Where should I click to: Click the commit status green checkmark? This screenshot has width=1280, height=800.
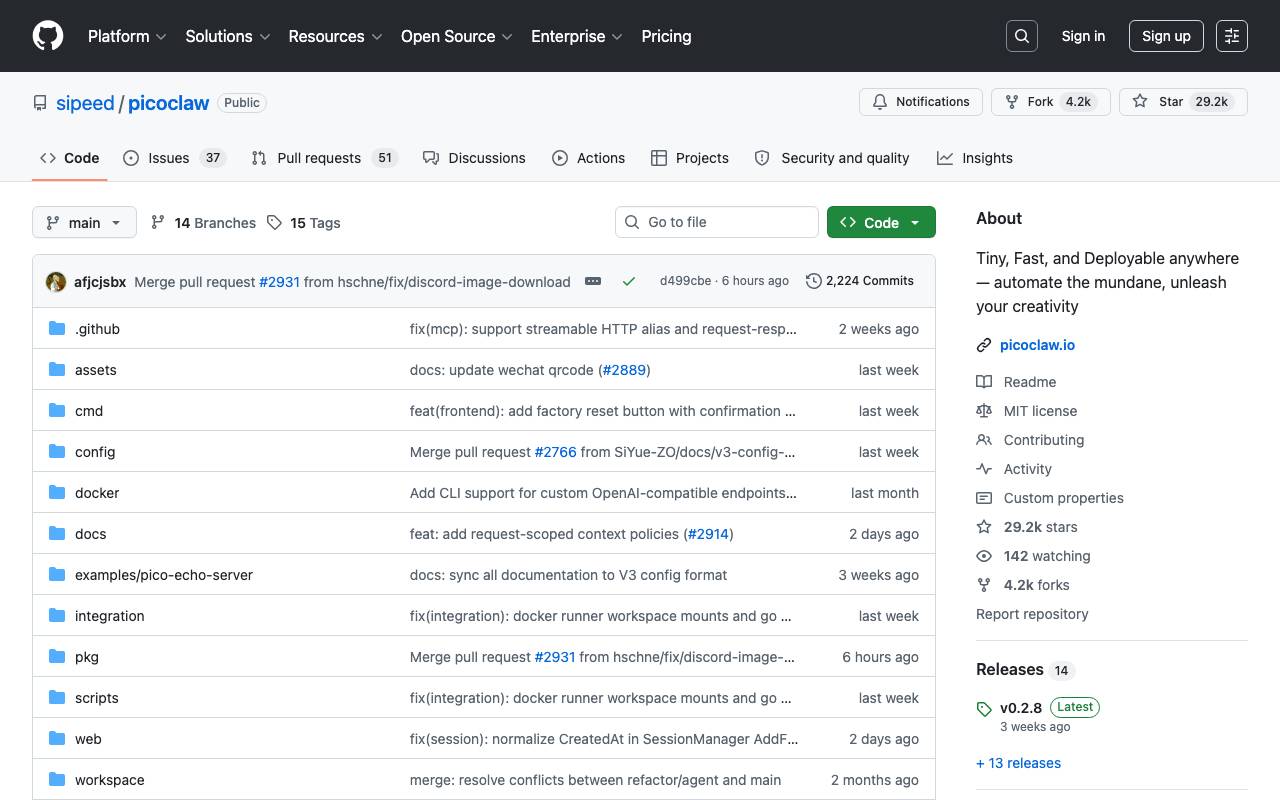pyautogui.click(x=629, y=281)
